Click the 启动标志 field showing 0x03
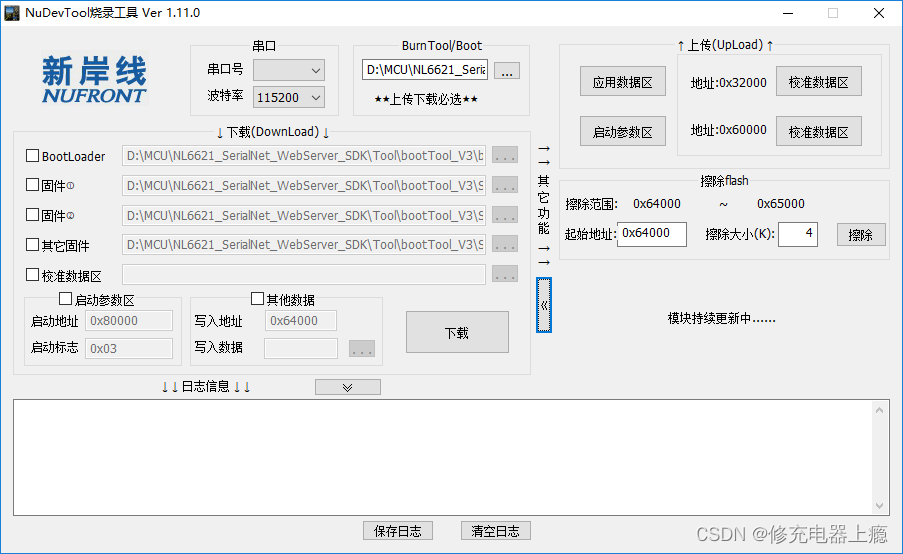Screen dimensions: 903x554 [x=129, y=348]
